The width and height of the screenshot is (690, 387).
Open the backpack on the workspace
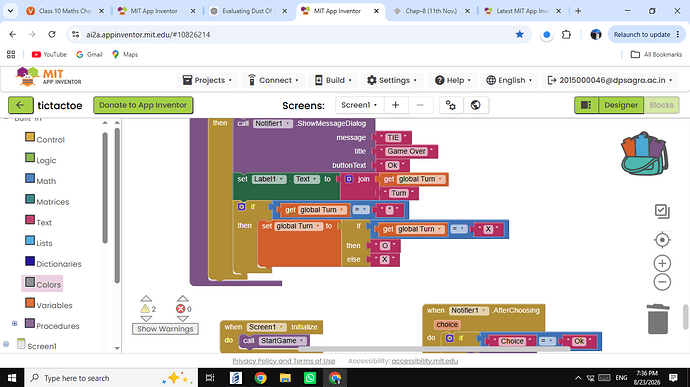644,154
